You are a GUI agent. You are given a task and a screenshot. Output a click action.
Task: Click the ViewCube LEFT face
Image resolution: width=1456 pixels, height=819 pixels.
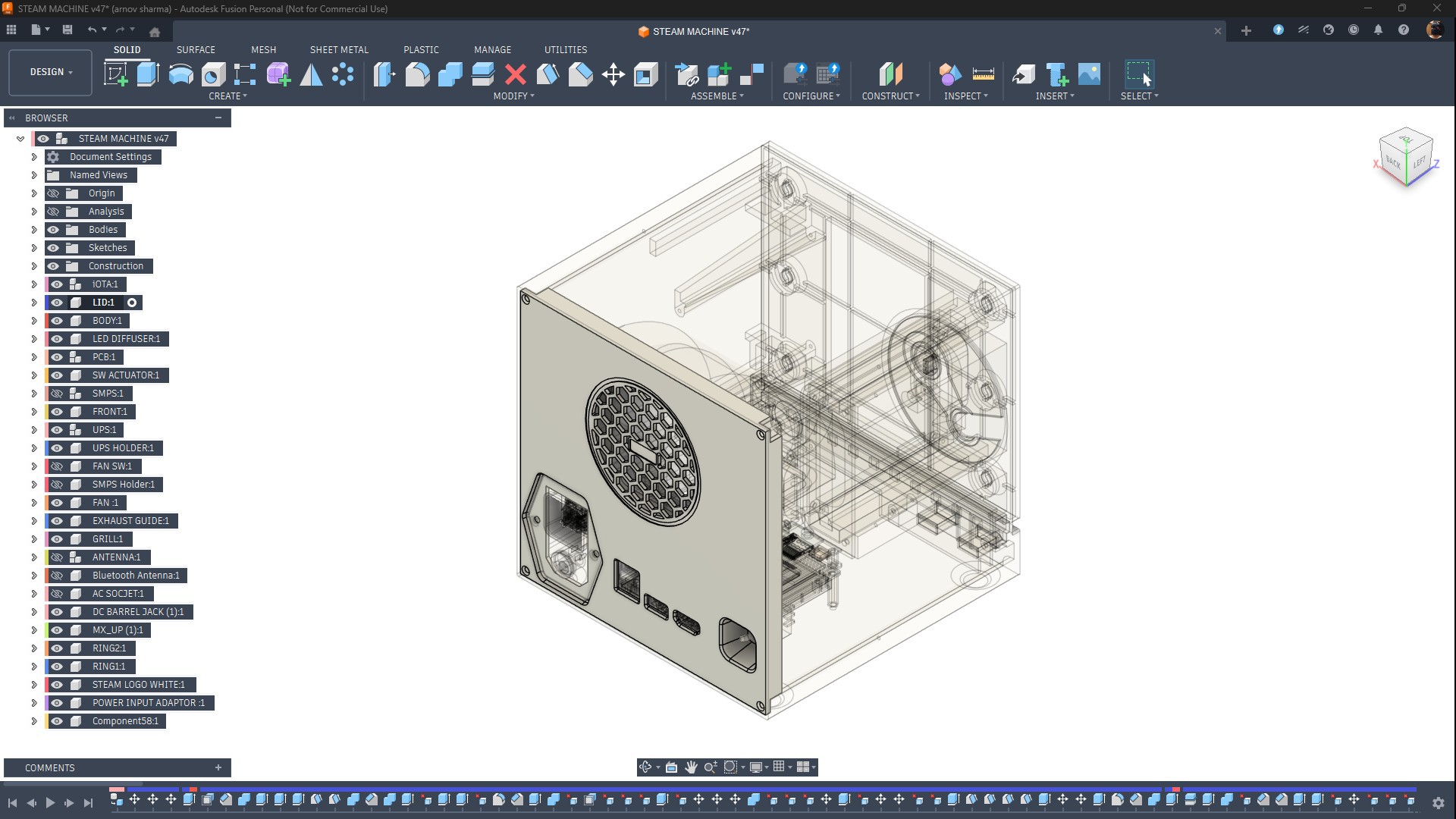click(x=1419, y=162)
